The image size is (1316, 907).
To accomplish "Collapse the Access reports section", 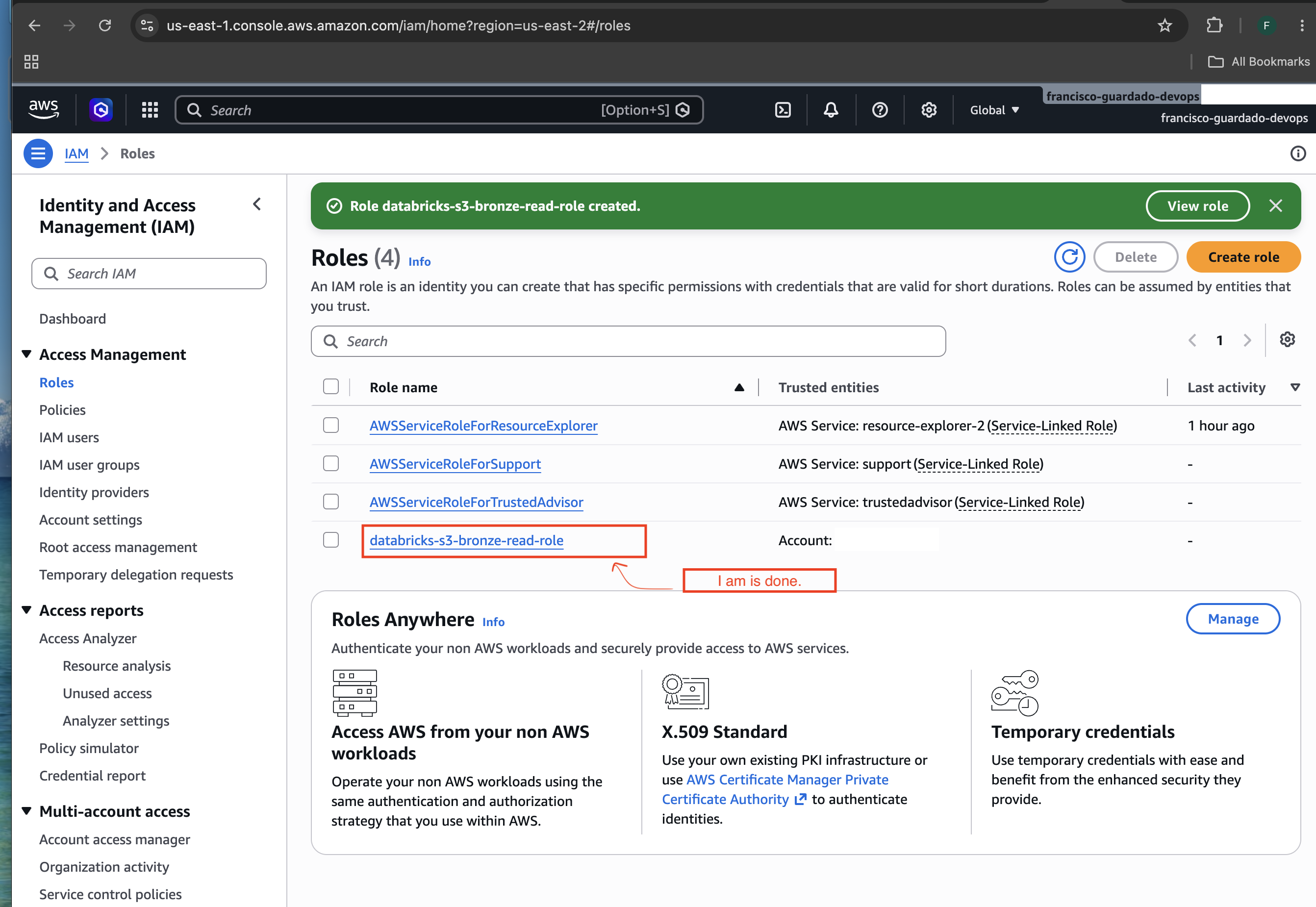I will point(26,610).
